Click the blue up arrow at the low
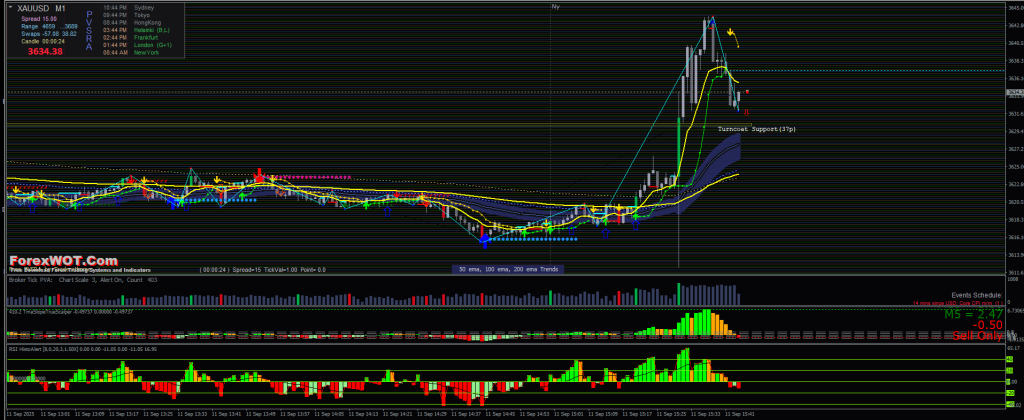 point(484,241)
